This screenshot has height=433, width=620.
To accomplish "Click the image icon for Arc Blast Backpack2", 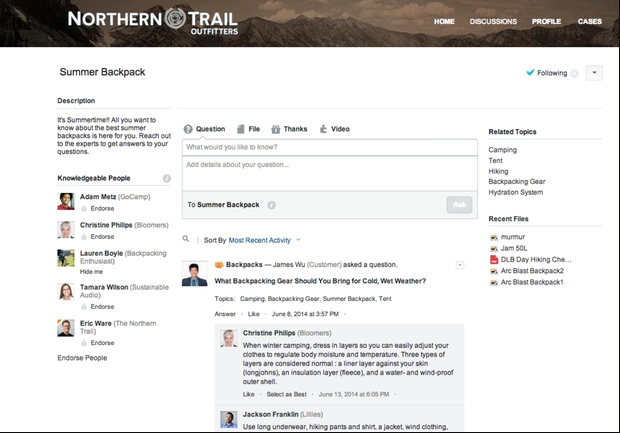I will pos(494,271).
